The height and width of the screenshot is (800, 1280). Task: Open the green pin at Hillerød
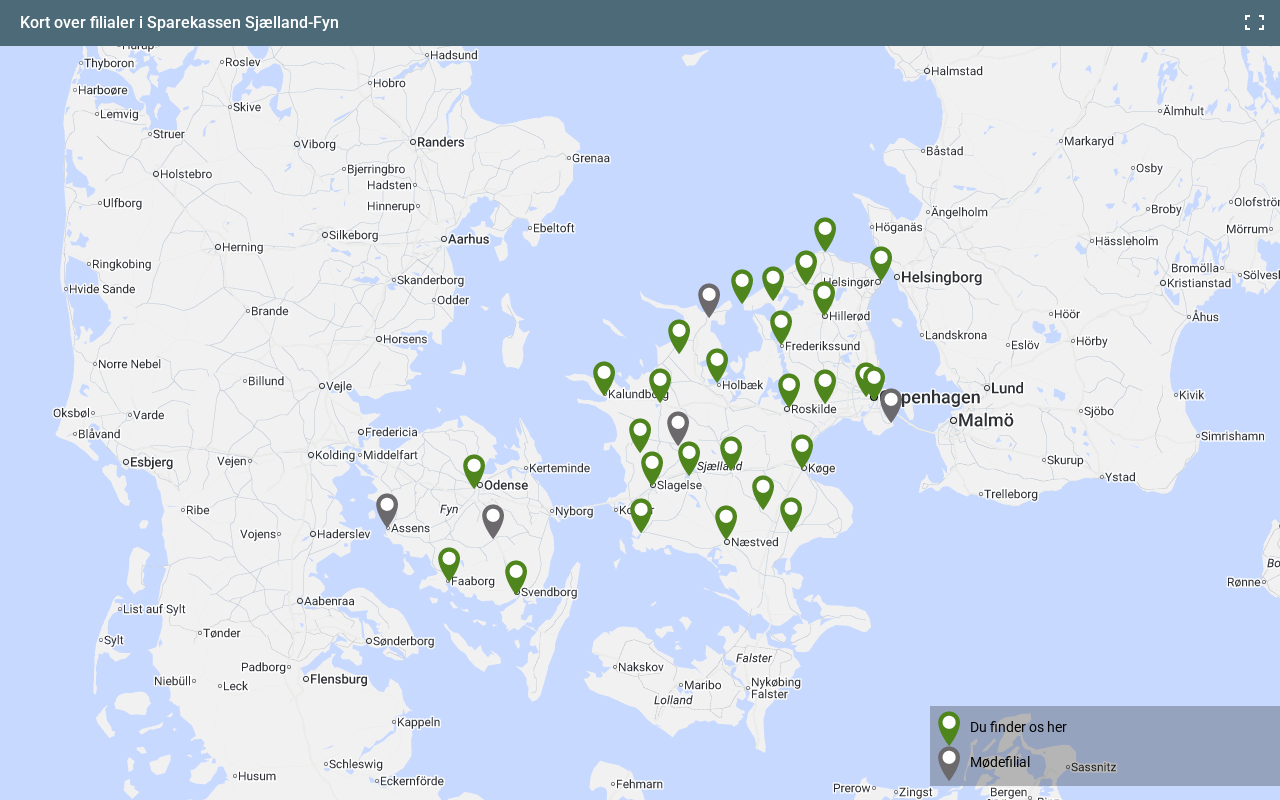tap(824, 296)
